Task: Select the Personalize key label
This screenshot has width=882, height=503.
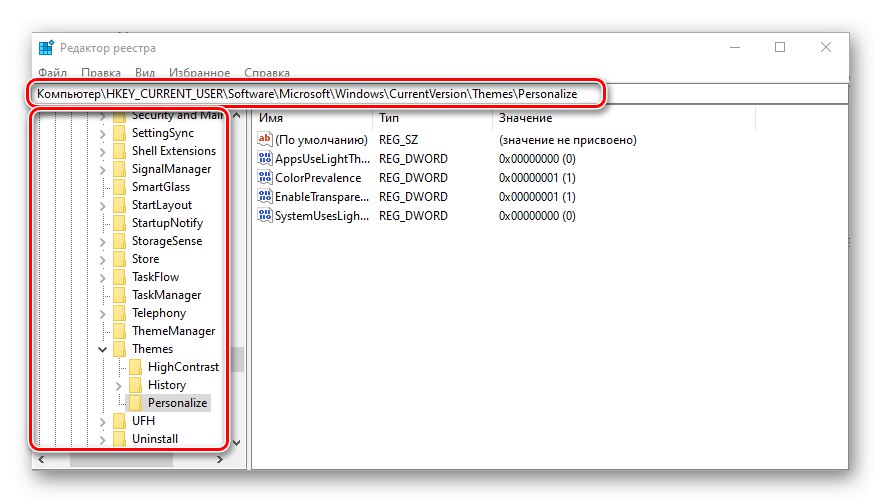Action: 177,403
